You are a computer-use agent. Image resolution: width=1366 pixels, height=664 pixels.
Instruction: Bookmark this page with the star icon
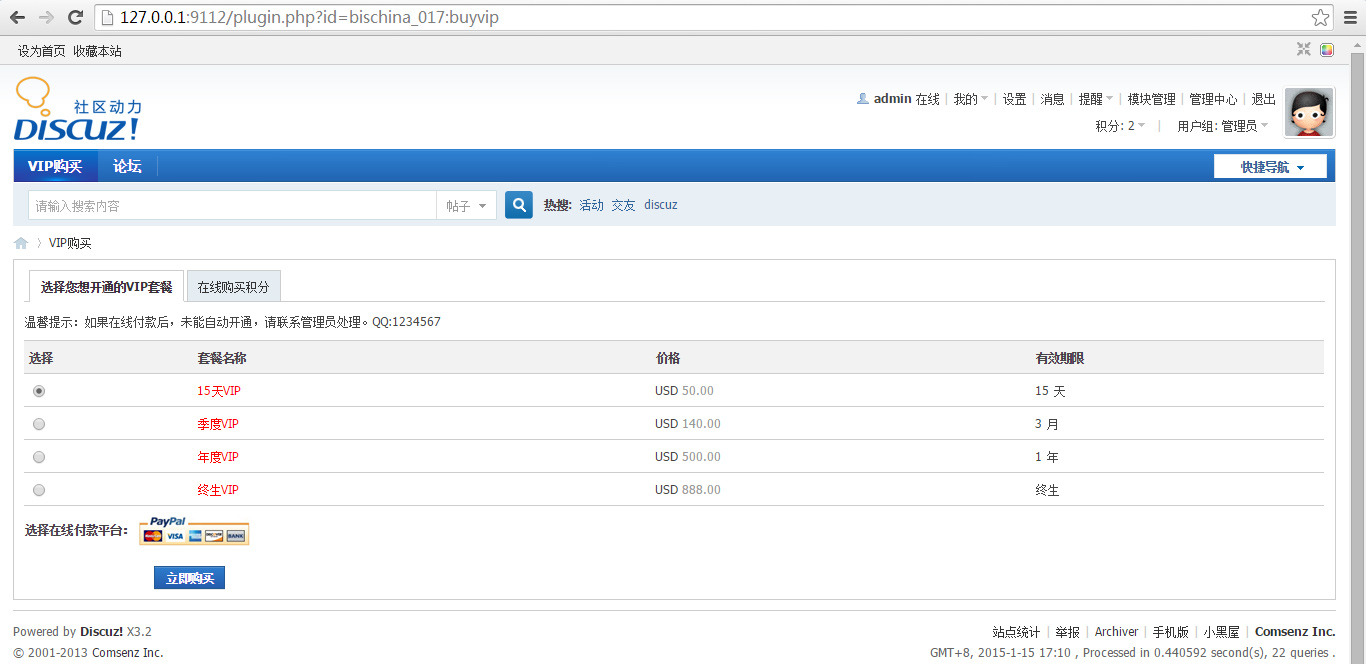1321,17
